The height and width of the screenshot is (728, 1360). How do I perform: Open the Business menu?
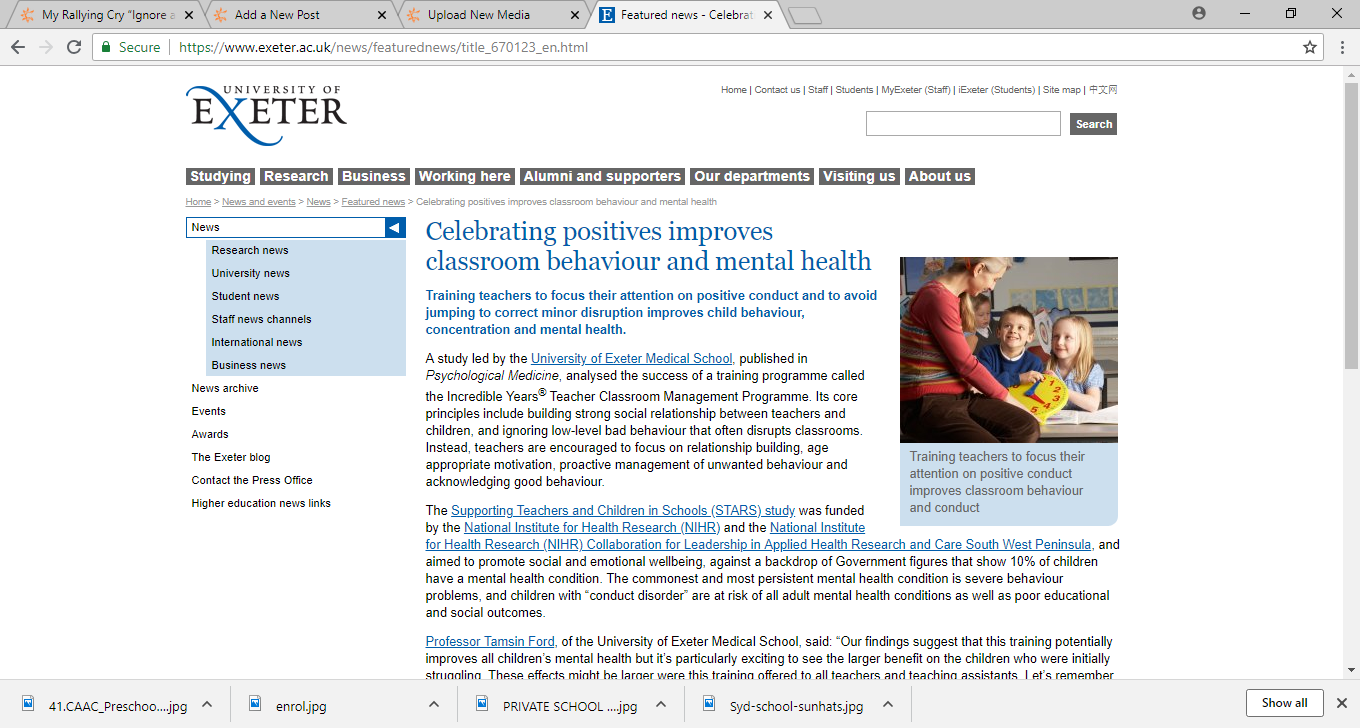coord(374,176)
